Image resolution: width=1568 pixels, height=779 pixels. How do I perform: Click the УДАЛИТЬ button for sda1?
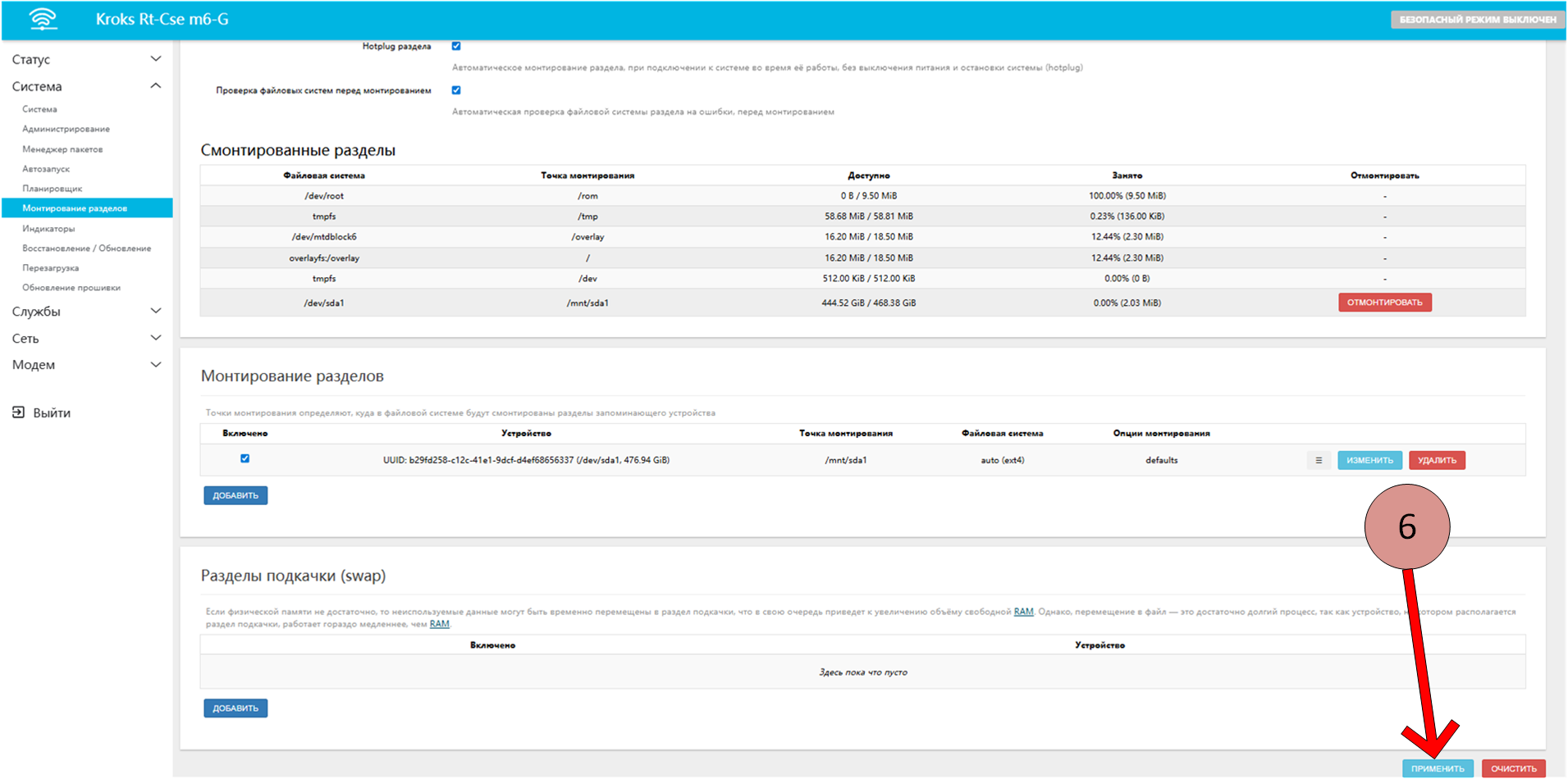(1437, 461)
